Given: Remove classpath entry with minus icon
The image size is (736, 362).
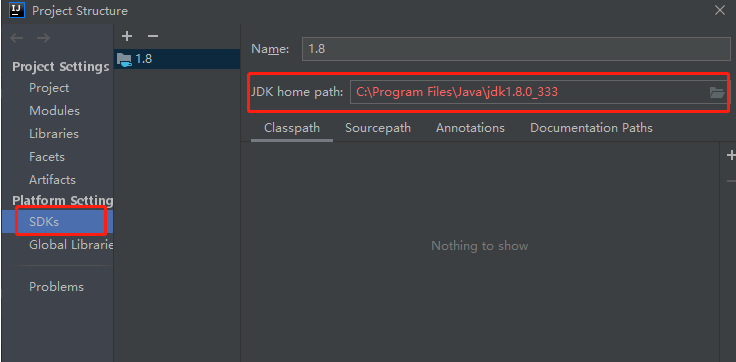Looking at the screenshot, I should tap(731, 181).
